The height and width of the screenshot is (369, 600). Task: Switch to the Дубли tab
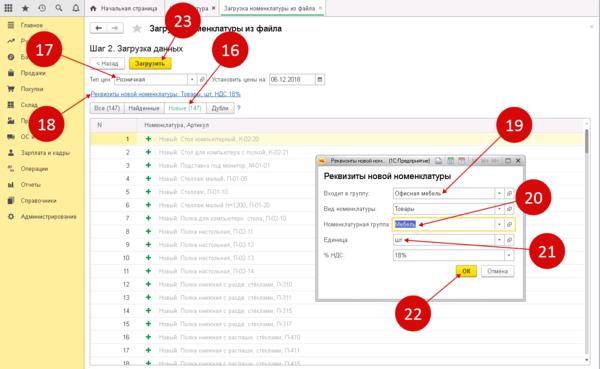coord(220,108)
